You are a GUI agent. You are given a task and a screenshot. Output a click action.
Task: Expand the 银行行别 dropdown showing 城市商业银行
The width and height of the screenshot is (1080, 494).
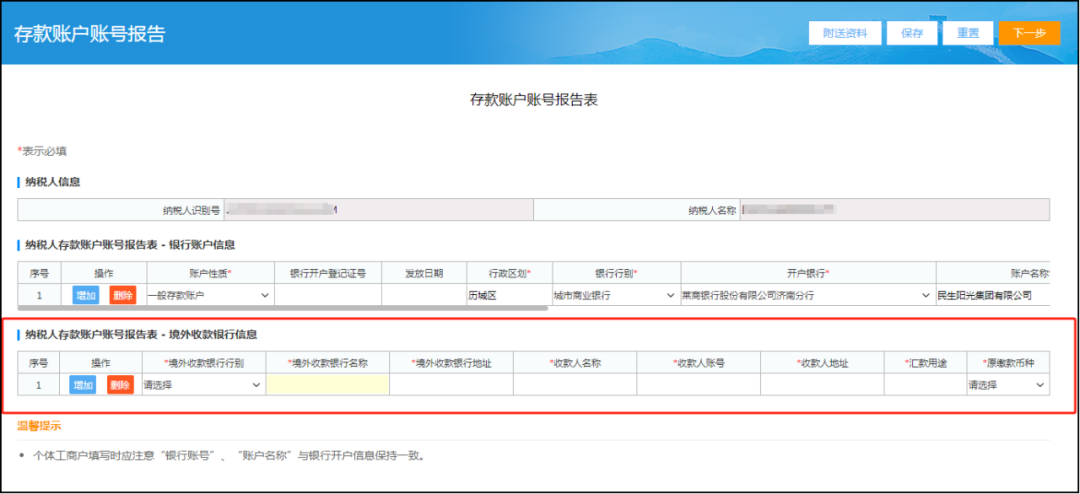pos(615,295)
